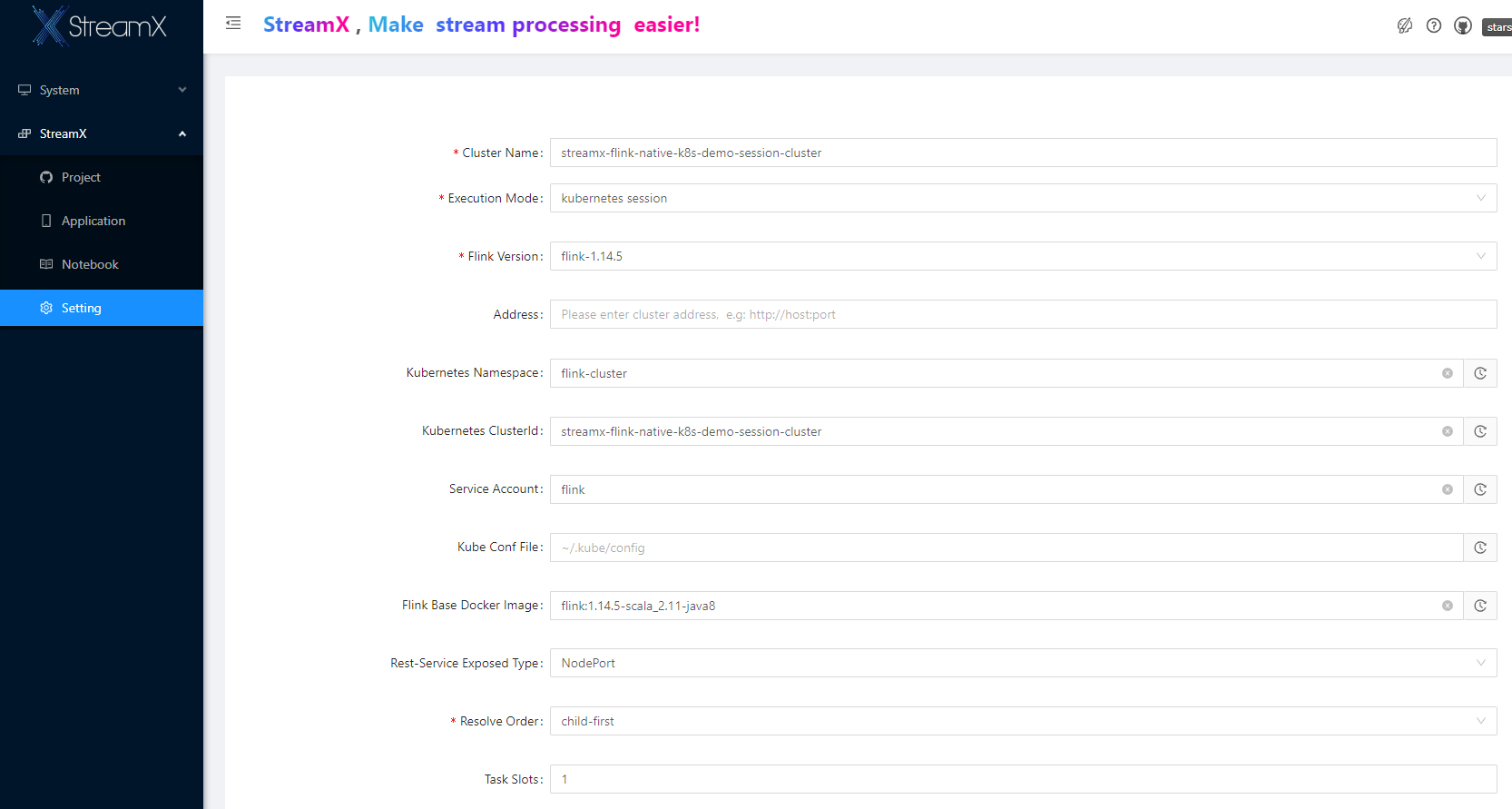Open the history icon for Kubernetes ClusterId

1480,431
